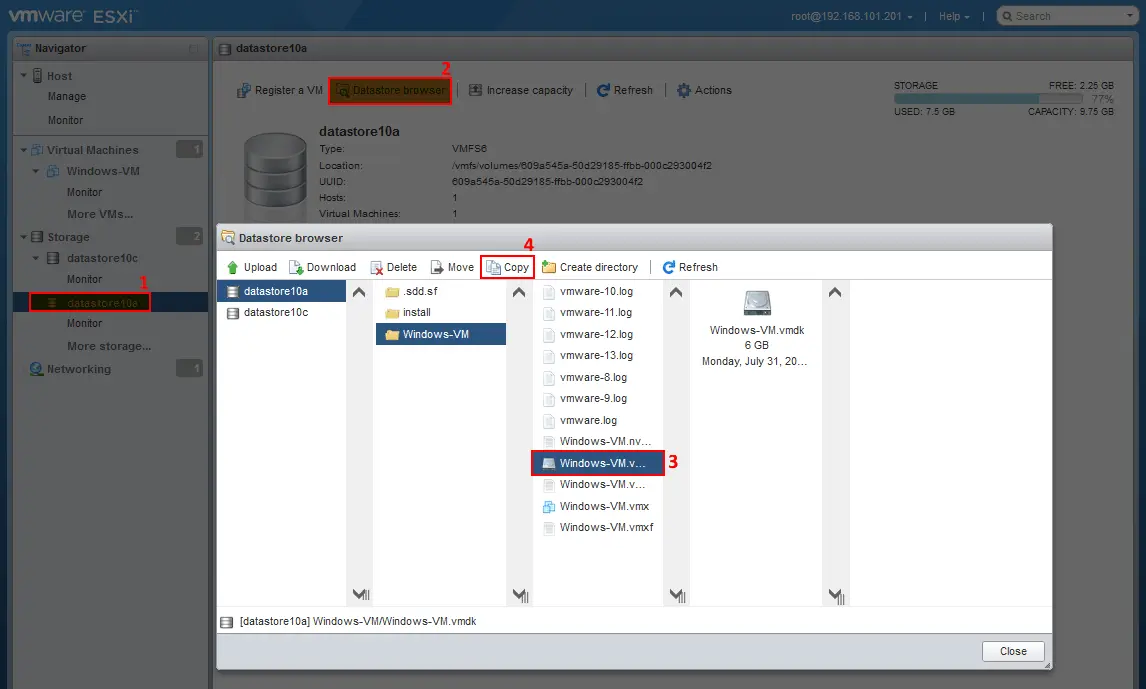The image size is (1146, 689).
Task: Click the Search input field
Action: (1068, 16)
